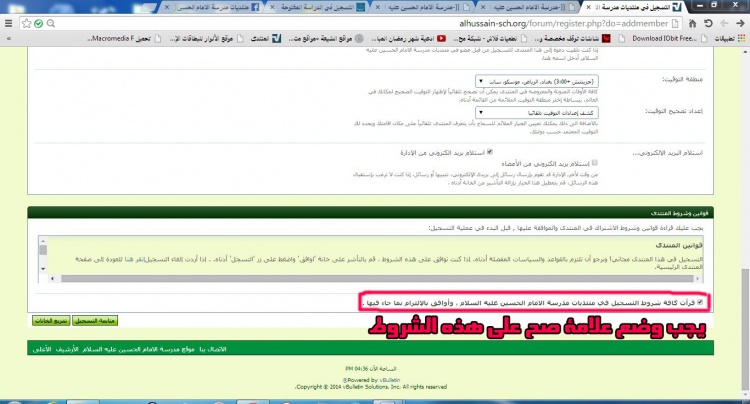Click the قوانين المنتدى heading in rules box
Viewport: 750px width, 404px height.
pos(679,245)
